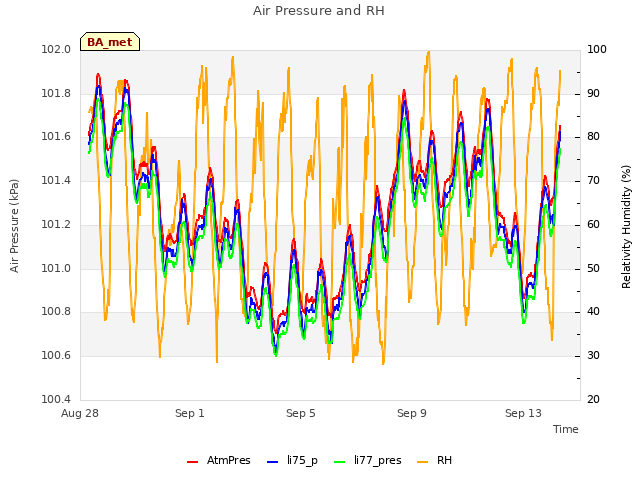640x480 pixels.
Task: Click the Sep 5 date tick label
Action: 301,413
